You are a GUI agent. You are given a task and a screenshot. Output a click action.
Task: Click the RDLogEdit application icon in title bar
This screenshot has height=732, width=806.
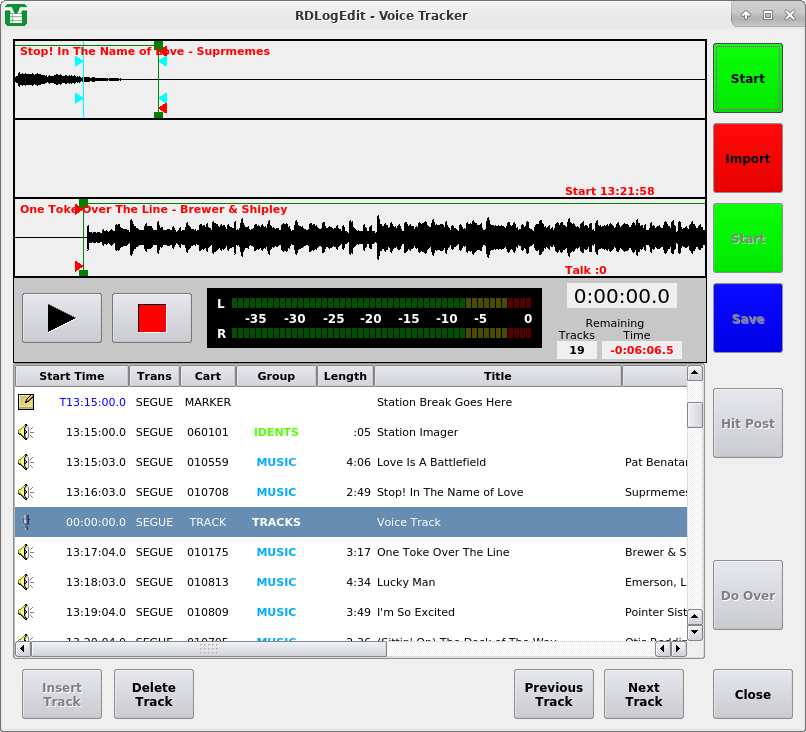pyautogui.click(x=16, y=15)
